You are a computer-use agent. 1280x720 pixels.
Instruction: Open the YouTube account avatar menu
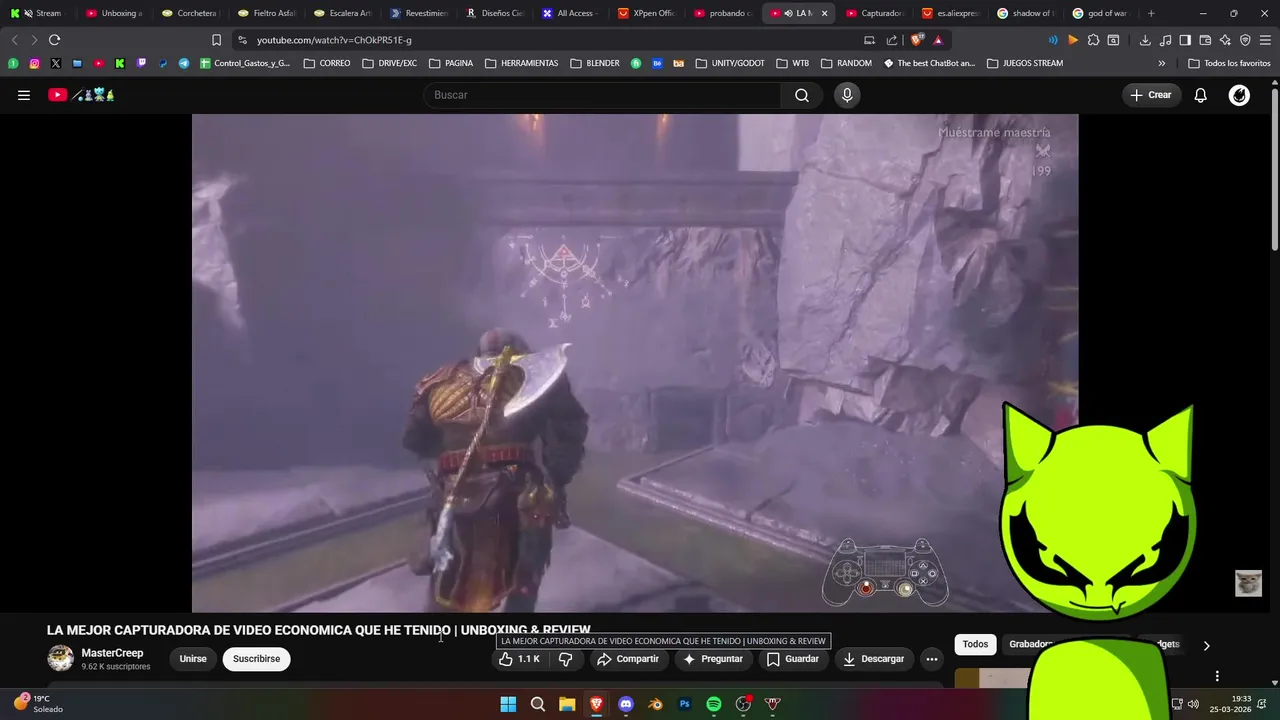(1239, 95)
